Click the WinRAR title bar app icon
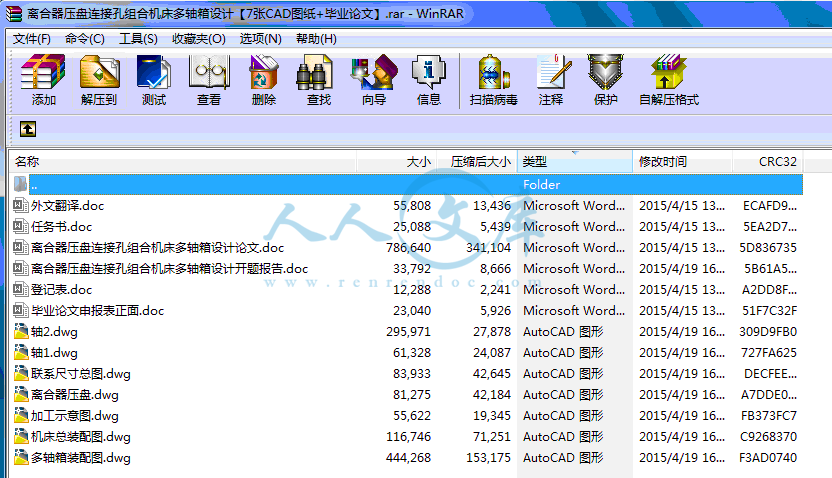This screenshot has height=478, width=832. (x=14, y=13)
